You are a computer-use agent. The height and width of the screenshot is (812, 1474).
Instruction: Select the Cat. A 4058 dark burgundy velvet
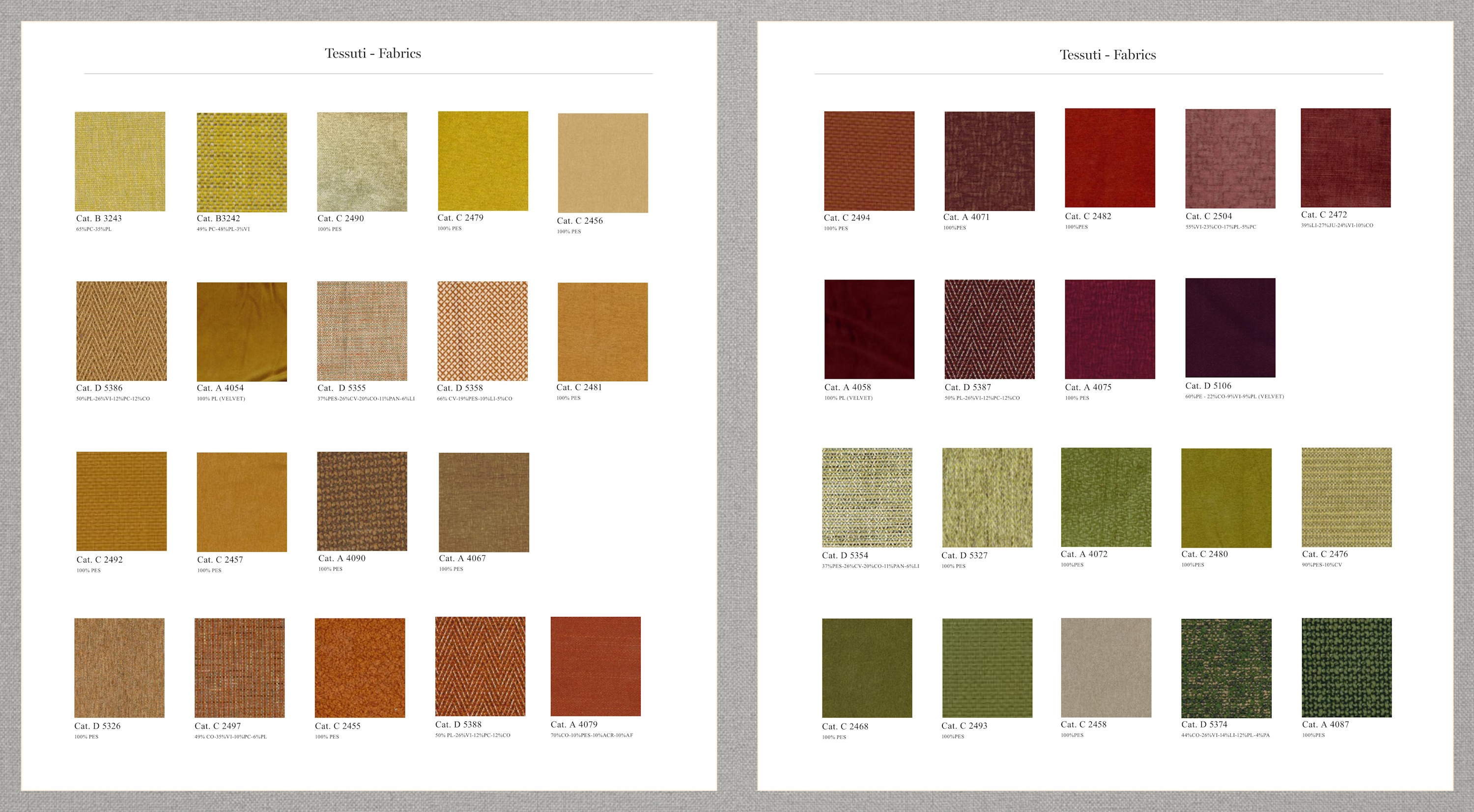[869, 329]
